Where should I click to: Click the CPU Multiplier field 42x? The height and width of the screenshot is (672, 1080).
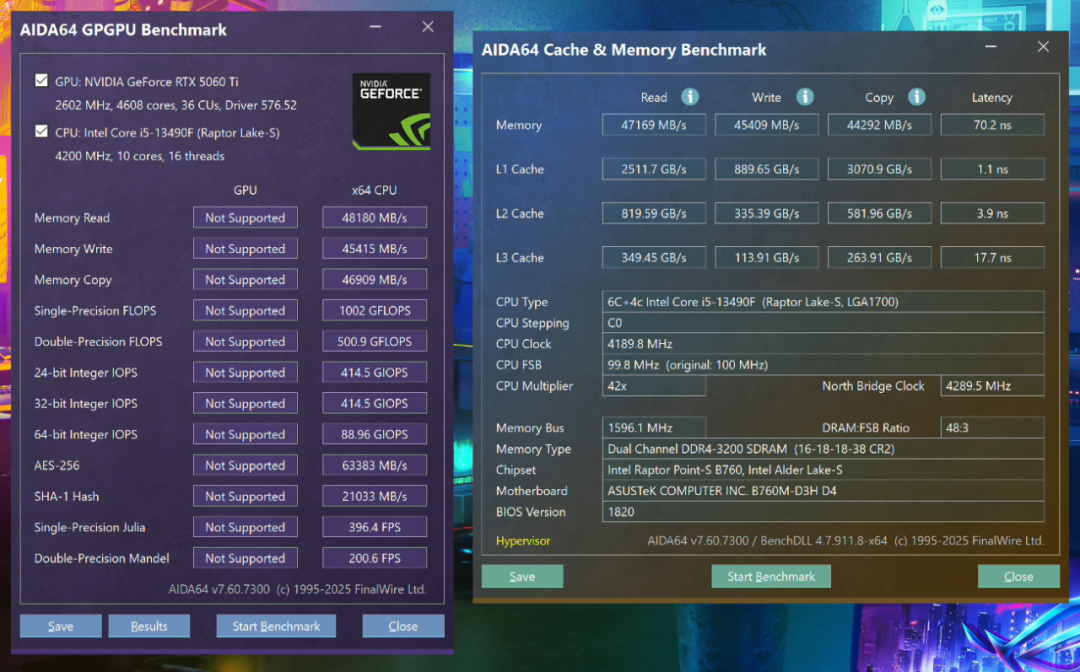coord(654,386)
